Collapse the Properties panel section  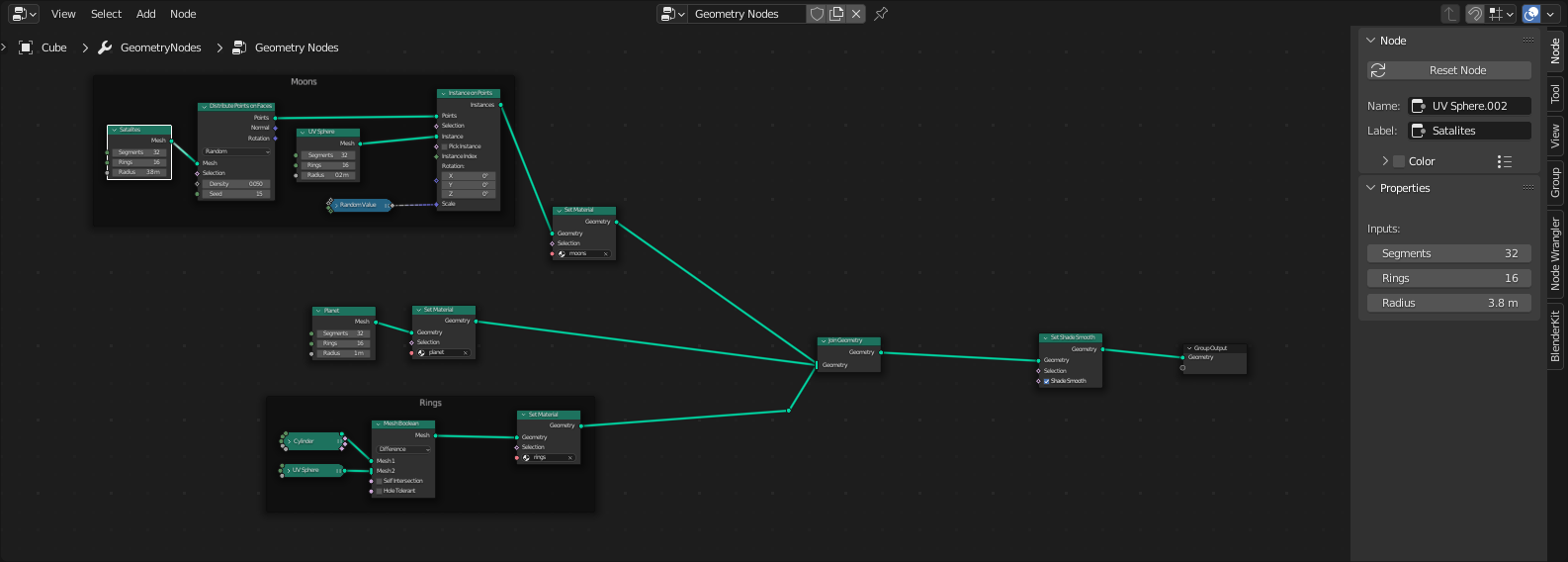[1371, 188]
